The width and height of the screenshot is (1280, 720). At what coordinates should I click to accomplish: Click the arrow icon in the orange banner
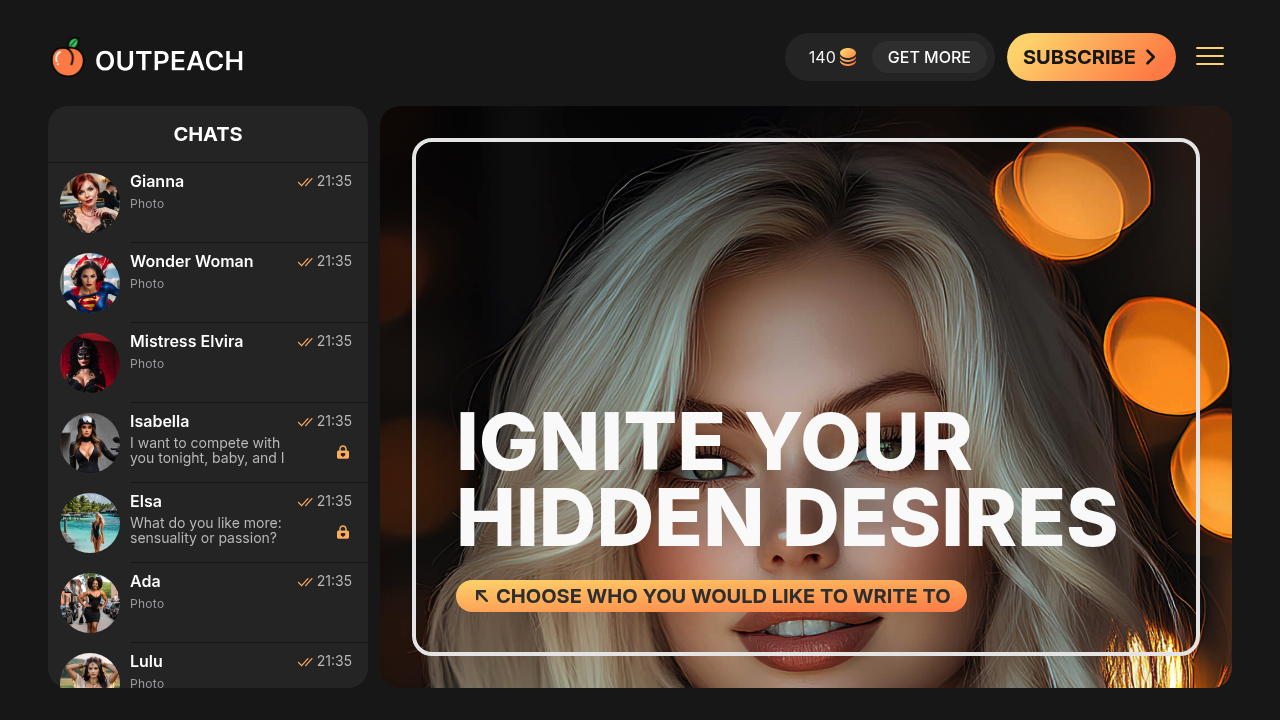coord(481,595)
